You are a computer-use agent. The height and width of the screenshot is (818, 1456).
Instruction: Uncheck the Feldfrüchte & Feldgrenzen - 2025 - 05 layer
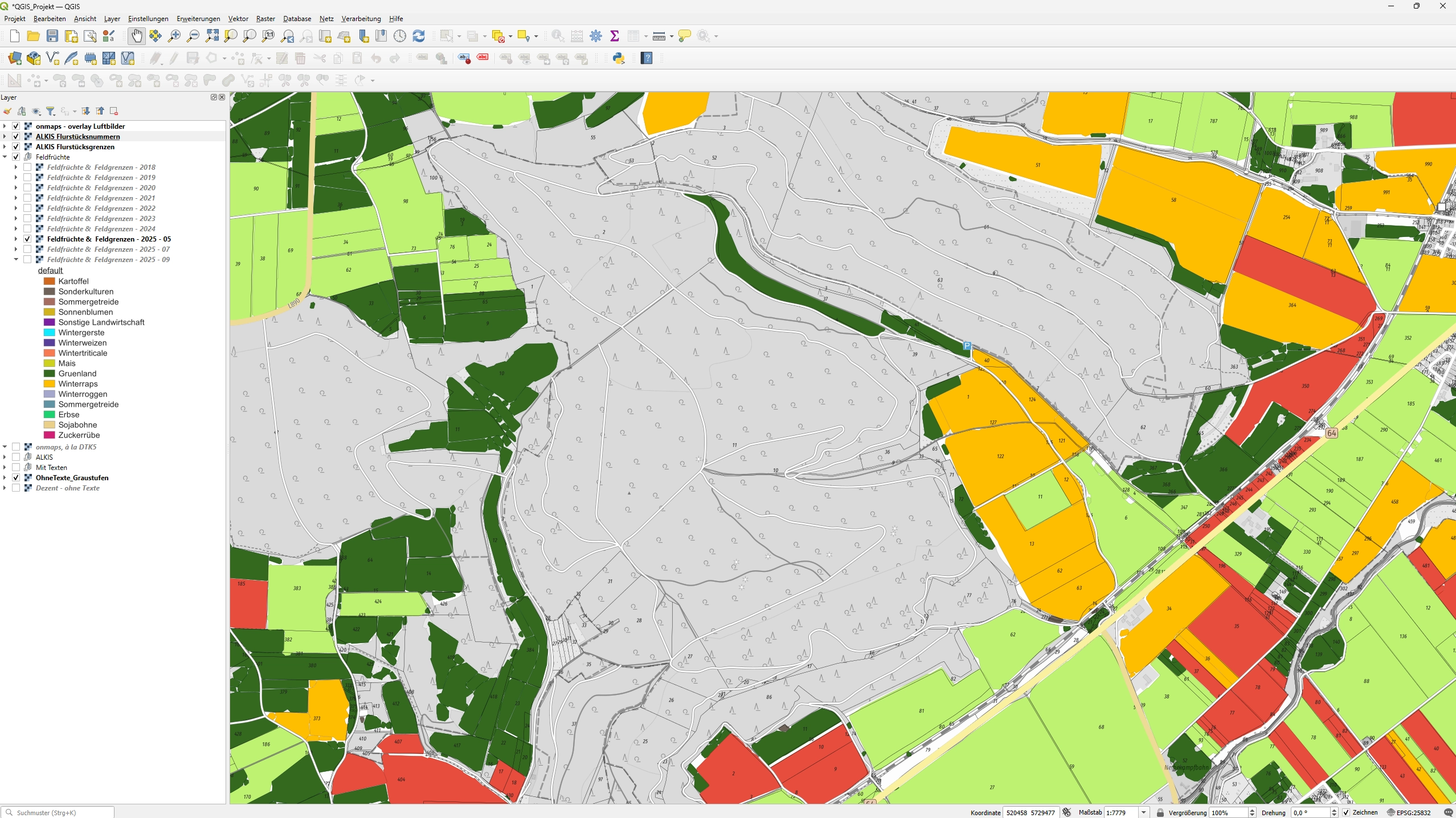(x=27, y=239)
